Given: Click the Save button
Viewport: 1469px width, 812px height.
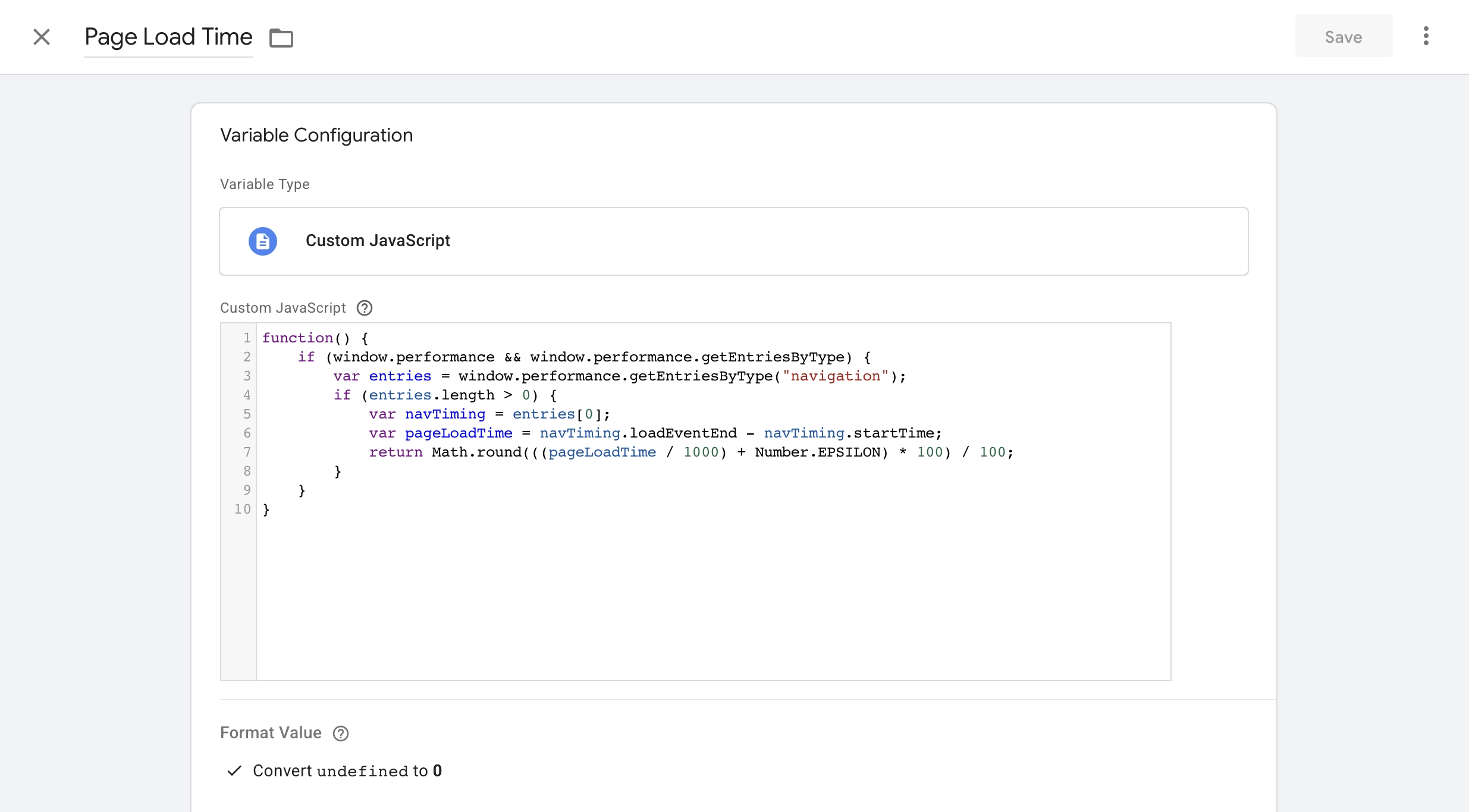Looking at the screenshot, I should coord(1344,37).
